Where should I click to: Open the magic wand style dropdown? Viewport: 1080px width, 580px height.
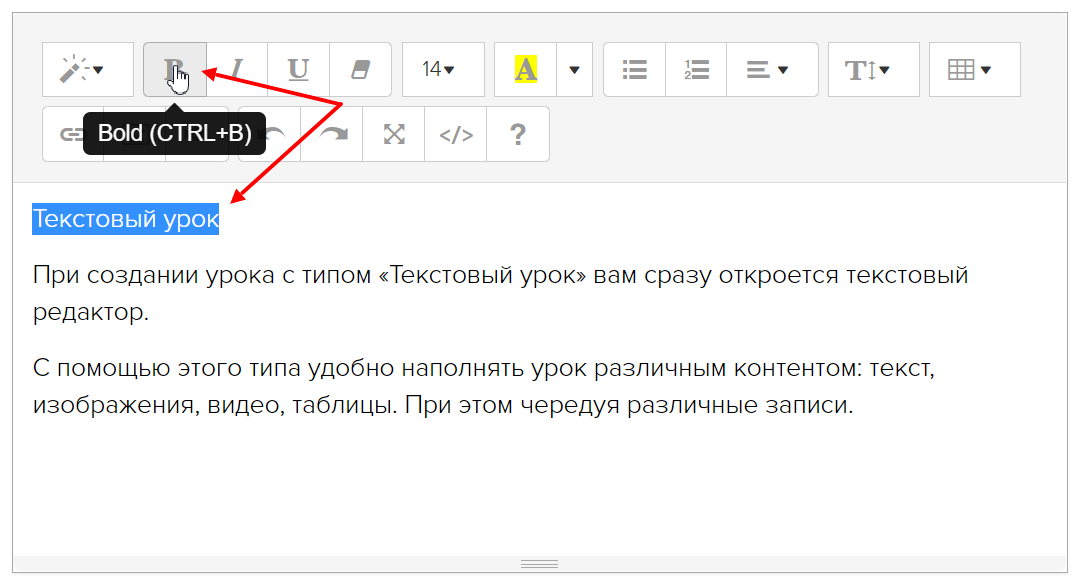(87, 69)
